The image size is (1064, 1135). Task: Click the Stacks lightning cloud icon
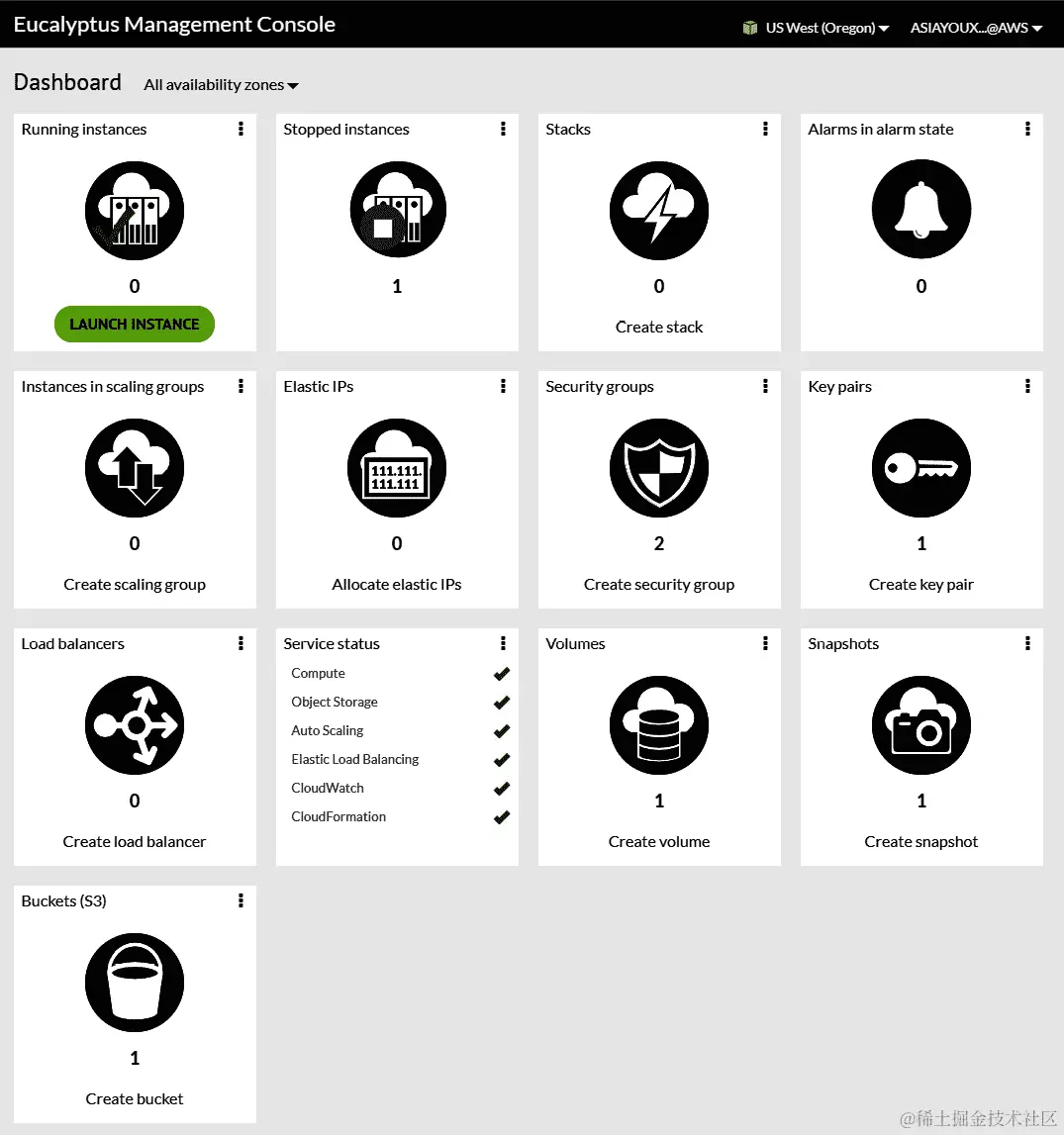pyautogui.click(x=658, y=211)
